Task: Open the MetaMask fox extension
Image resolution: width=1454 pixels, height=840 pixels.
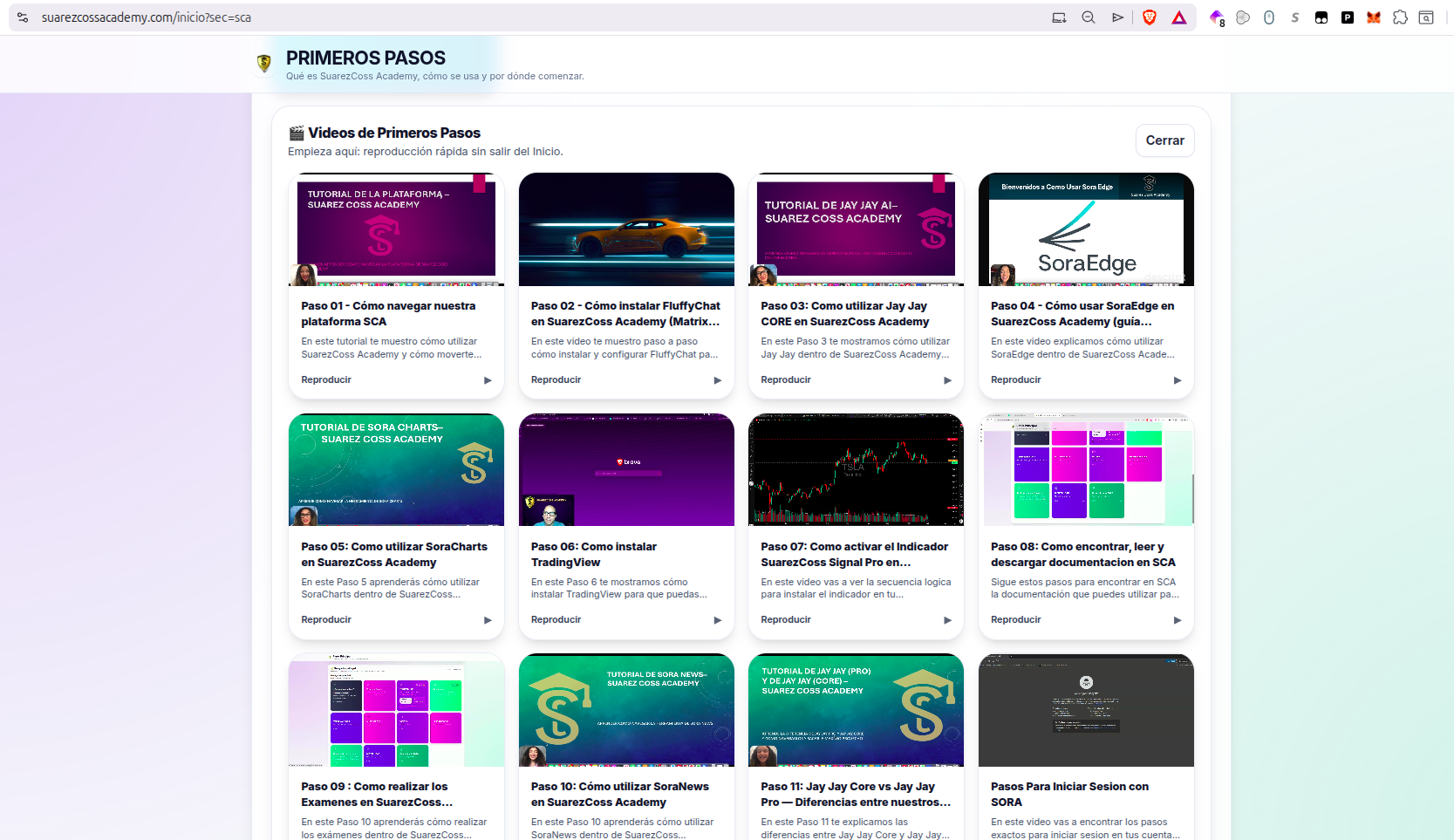Action: 1374,17
